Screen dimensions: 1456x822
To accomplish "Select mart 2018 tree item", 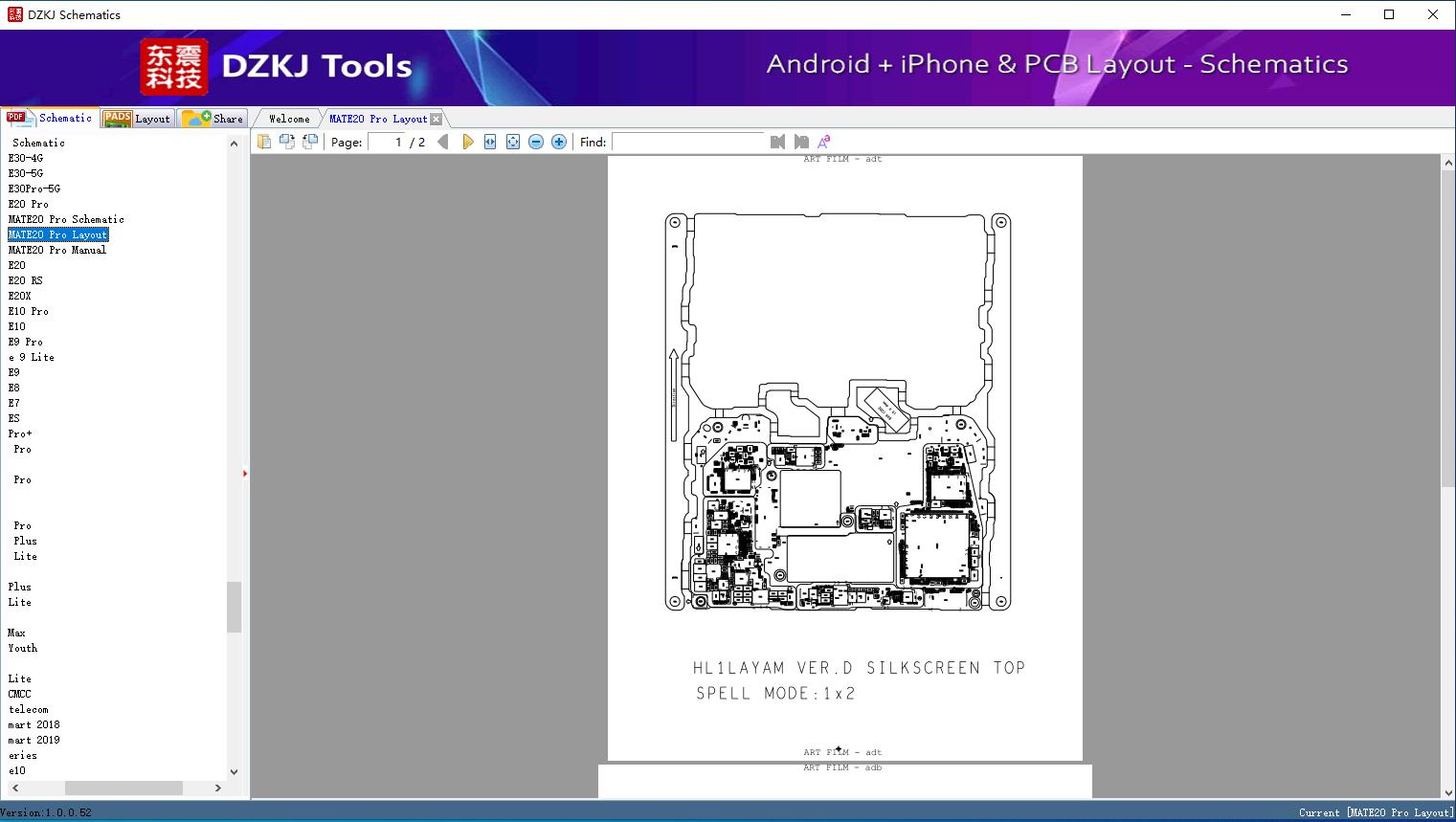I will 34,724.
